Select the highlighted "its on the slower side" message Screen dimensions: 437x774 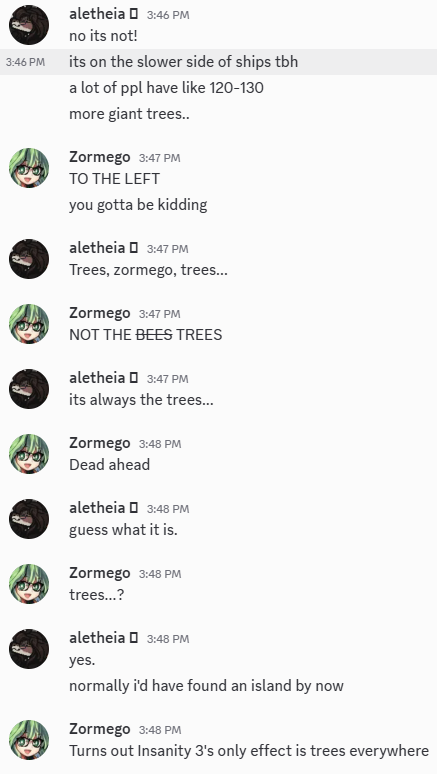pyautogui.click(x=218, y=62)
